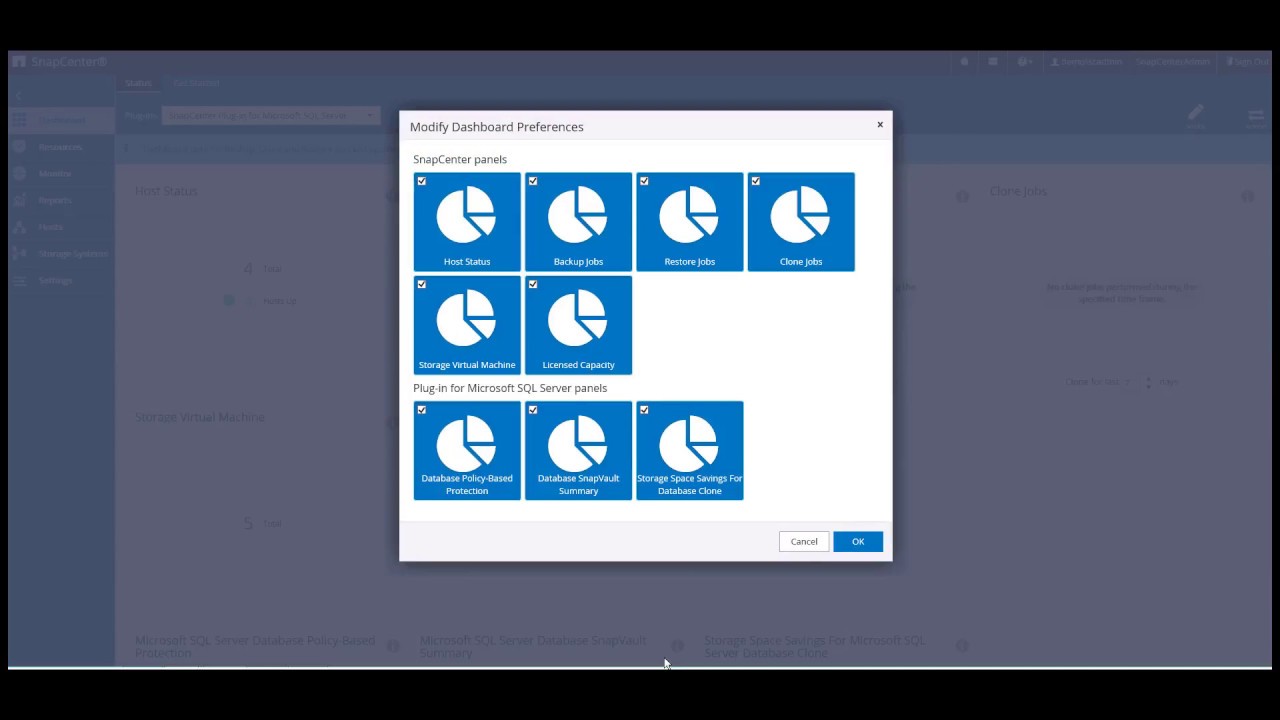Open the help menu dropdown in the header
Screen dimensions: 1280x720
[x=1025, y=62]
